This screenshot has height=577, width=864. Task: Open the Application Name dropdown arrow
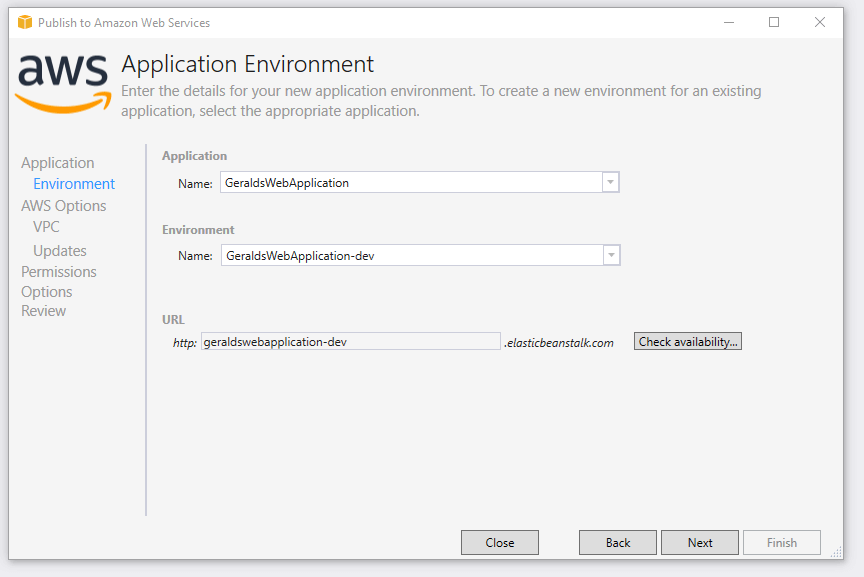(611, 182)
